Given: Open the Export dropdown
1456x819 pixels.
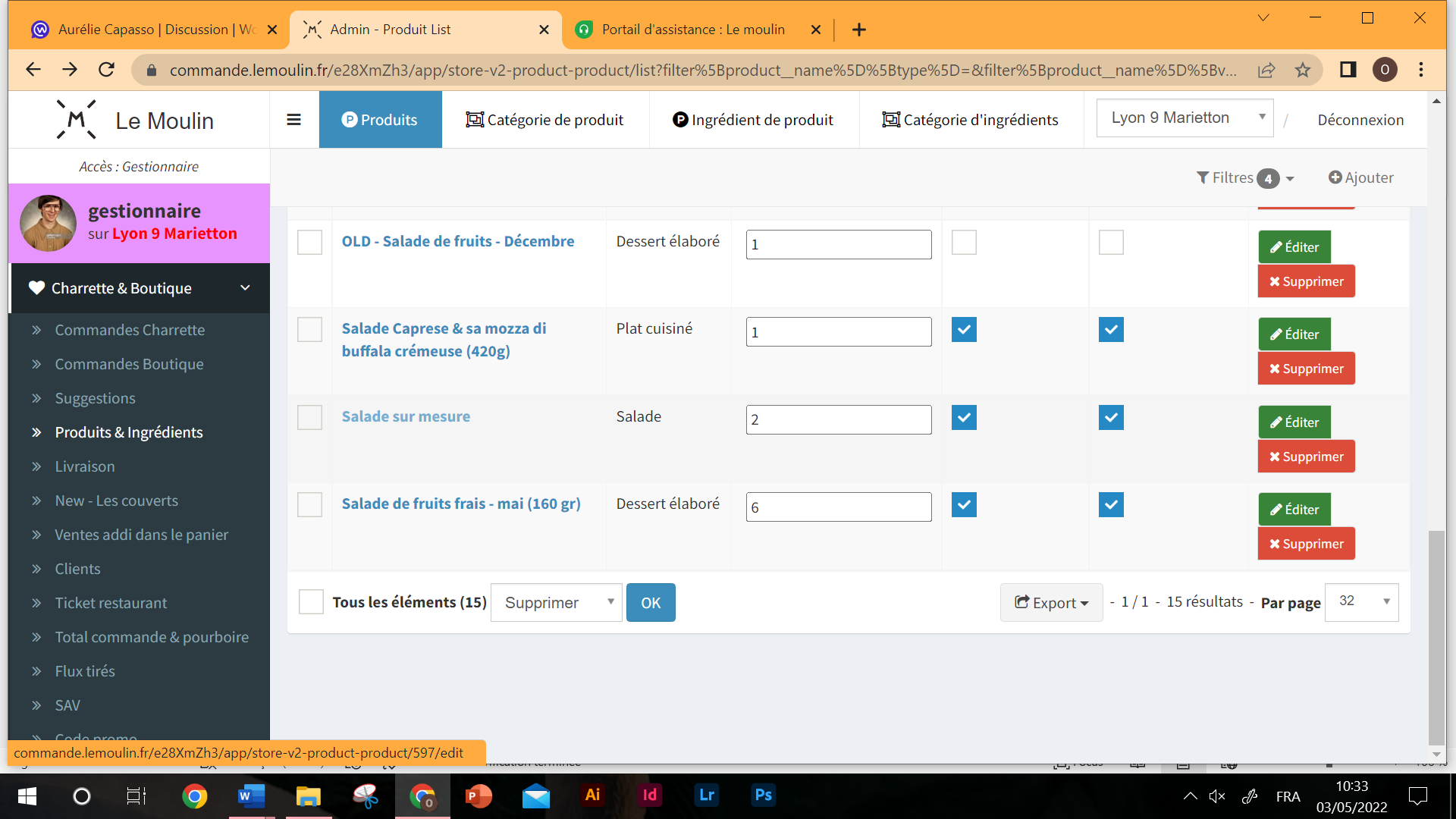Looking at the screenshot, I should pos(1051,603).
